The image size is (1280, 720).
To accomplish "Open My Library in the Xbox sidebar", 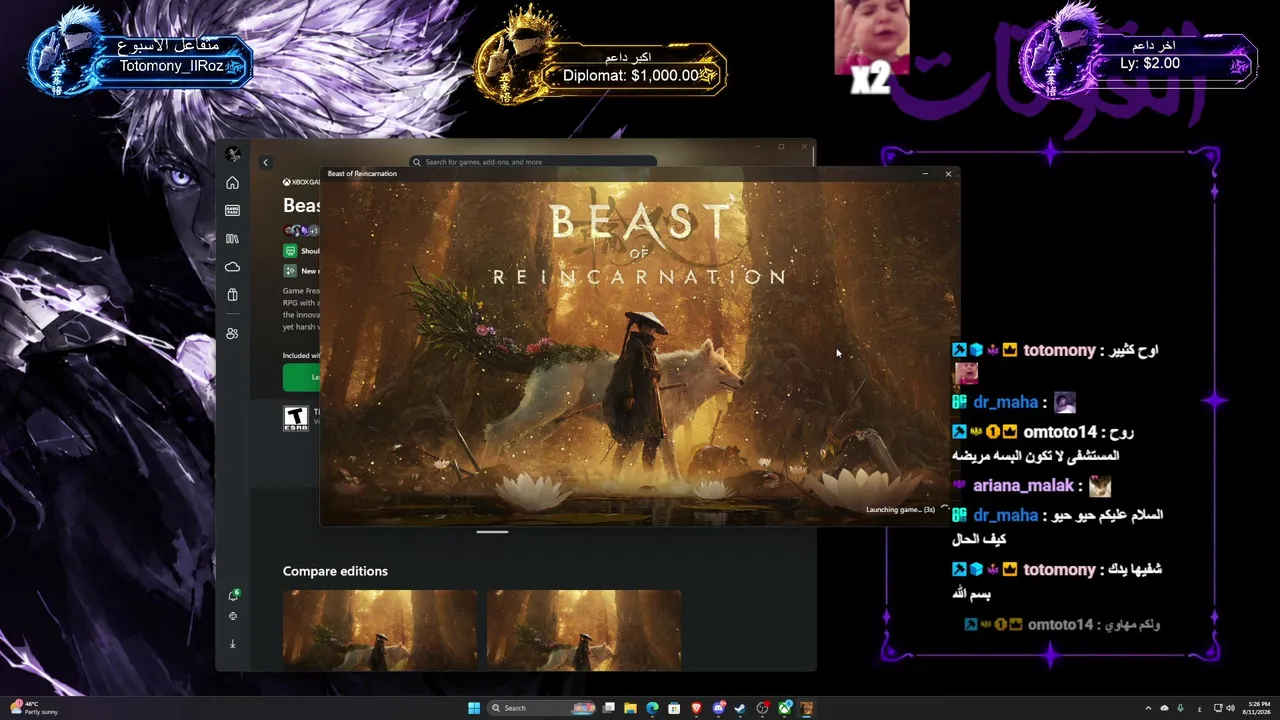I will pos(233,239).
